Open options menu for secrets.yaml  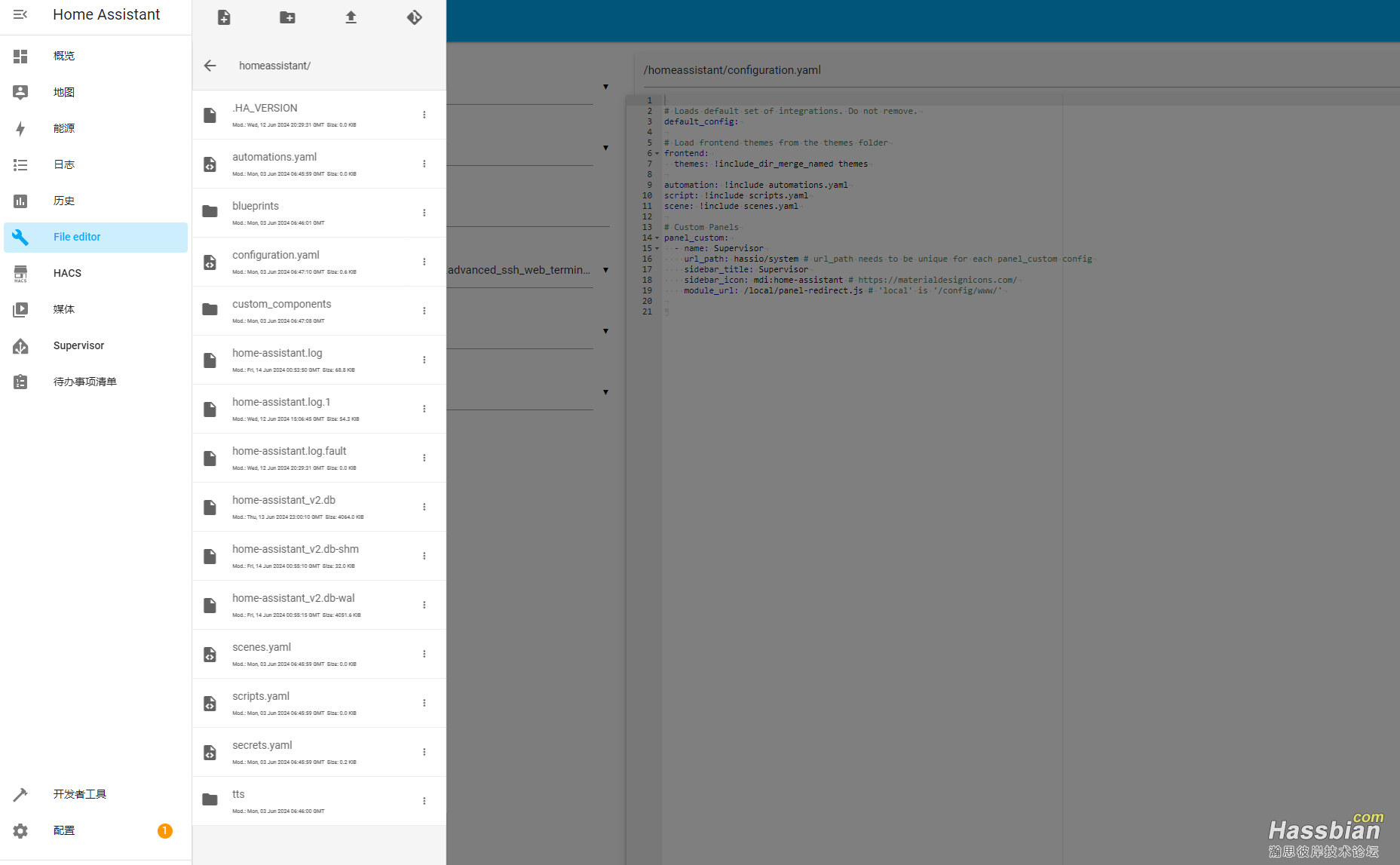[424, 752]
